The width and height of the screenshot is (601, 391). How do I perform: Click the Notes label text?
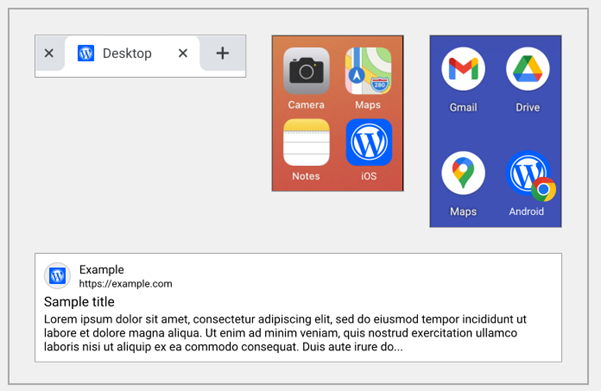(x=306, y=176)
